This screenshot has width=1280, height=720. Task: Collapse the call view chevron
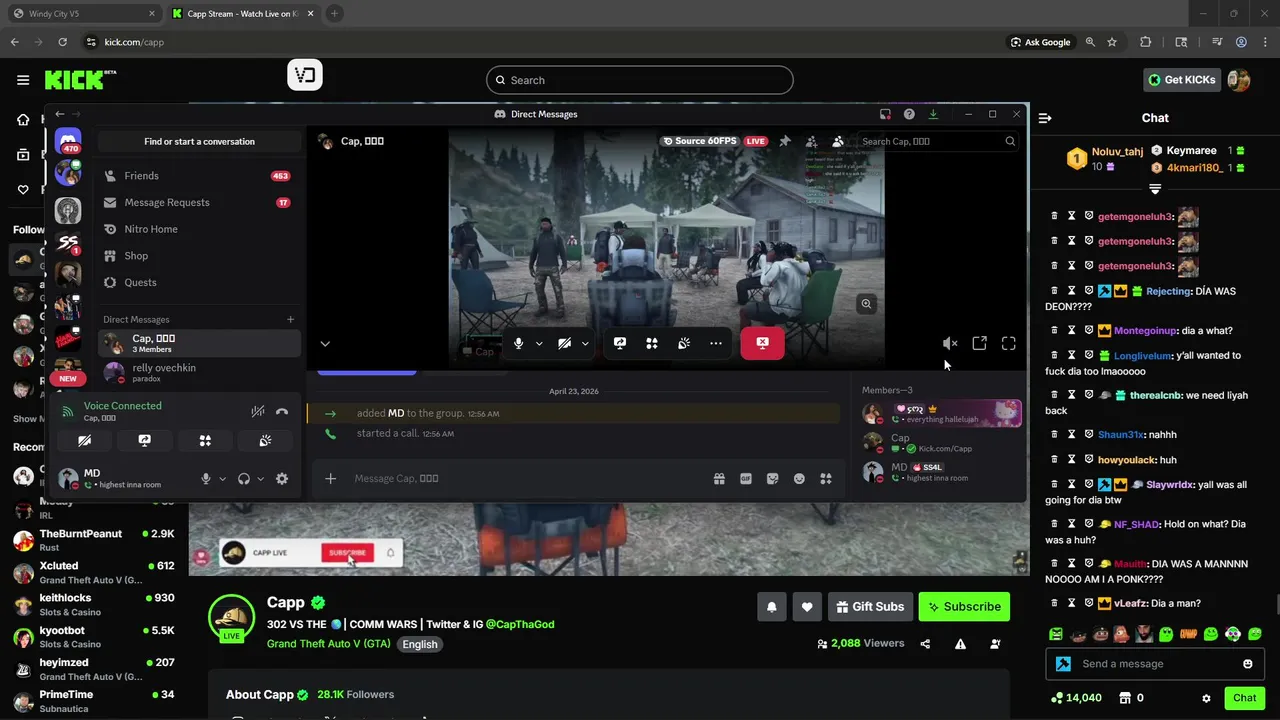point(325,343)
